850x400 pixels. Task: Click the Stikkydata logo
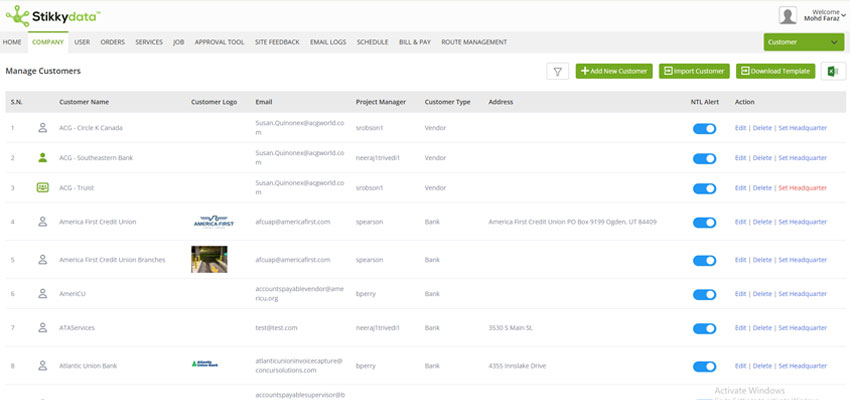pos(53,16)
